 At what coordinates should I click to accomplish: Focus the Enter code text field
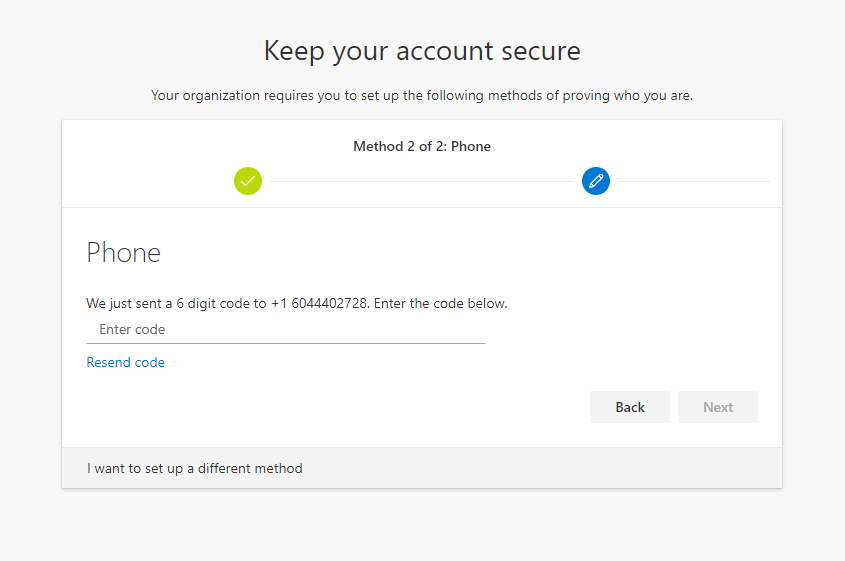[286, 329]
